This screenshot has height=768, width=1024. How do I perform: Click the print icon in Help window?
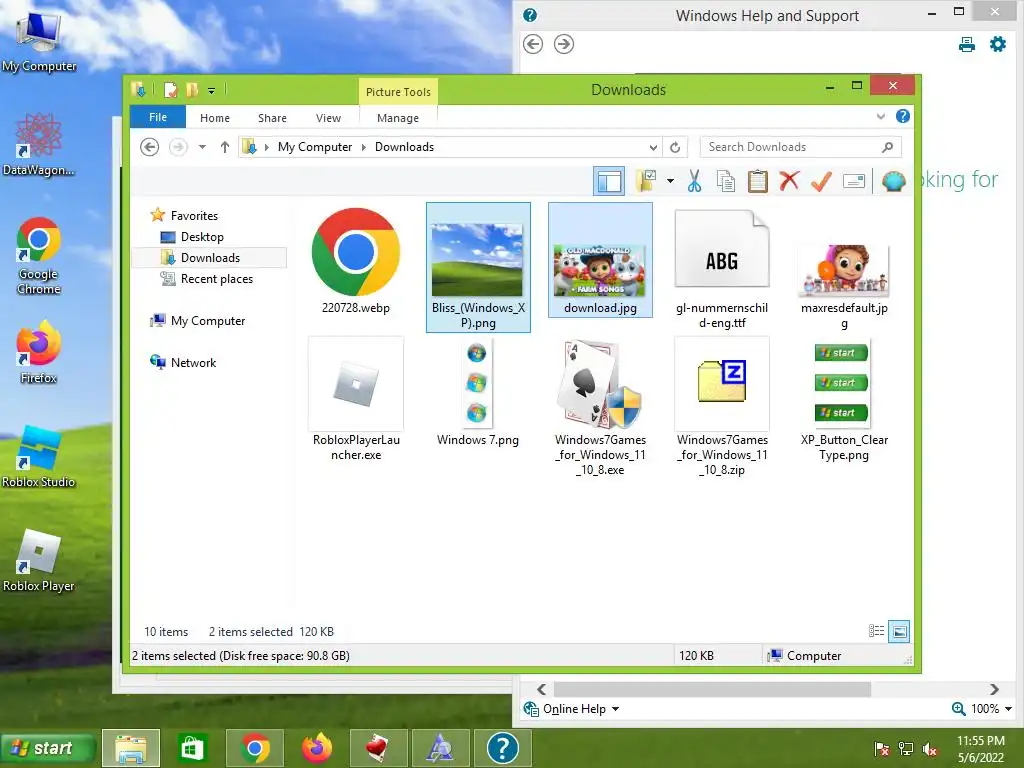[967, 44]
